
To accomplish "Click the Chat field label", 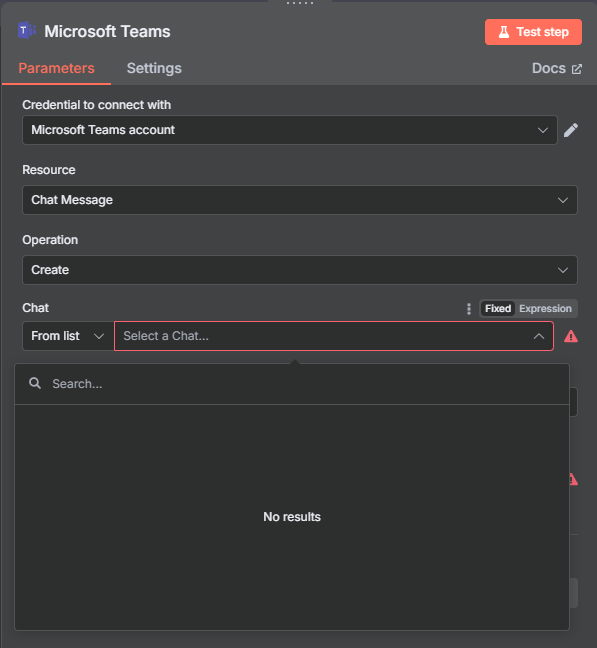I will [x=36, y=308].
